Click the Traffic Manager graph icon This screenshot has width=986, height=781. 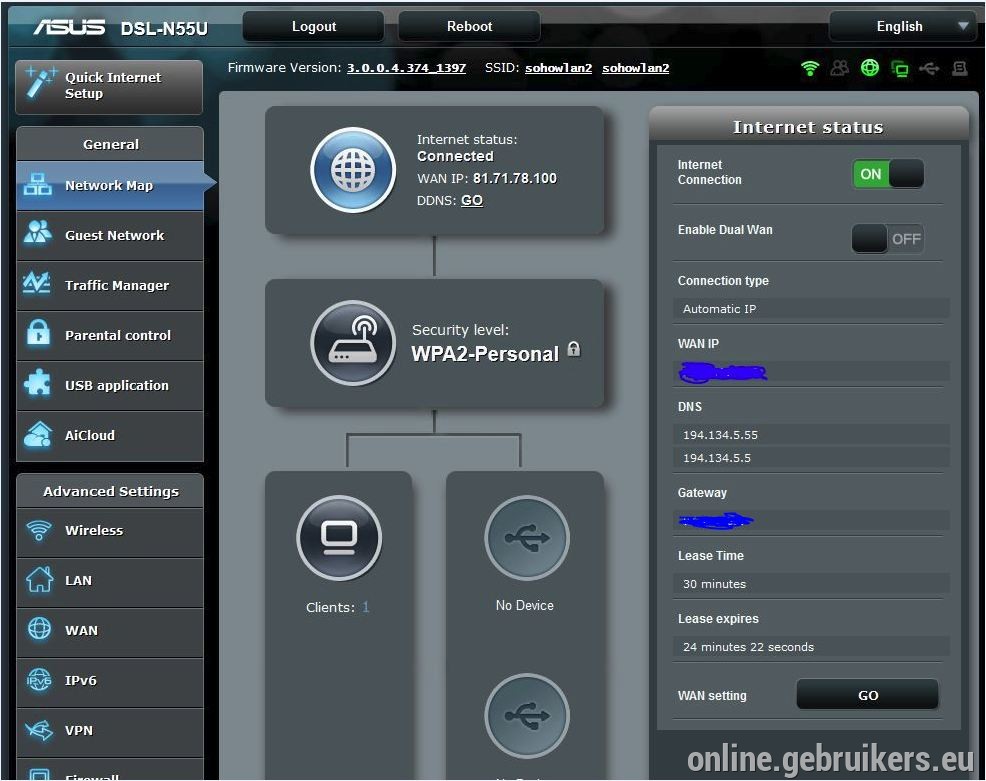[x=36, y=283]
